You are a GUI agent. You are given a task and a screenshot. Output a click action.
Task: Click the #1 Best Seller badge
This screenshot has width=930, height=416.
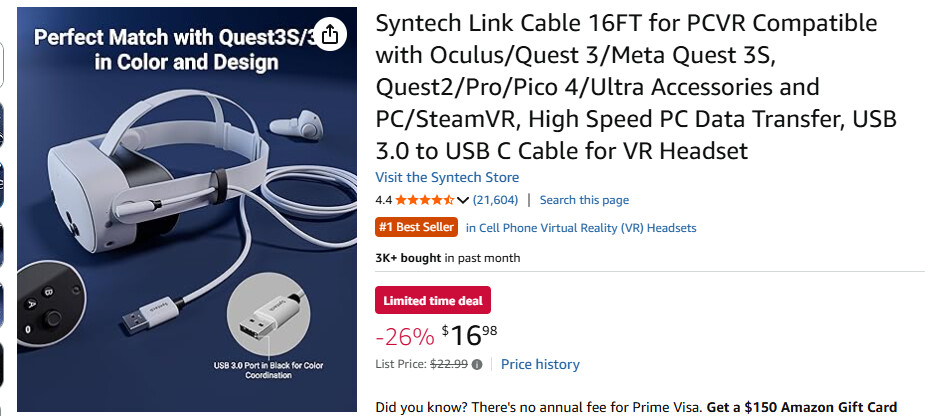click(x=416, y=227)
